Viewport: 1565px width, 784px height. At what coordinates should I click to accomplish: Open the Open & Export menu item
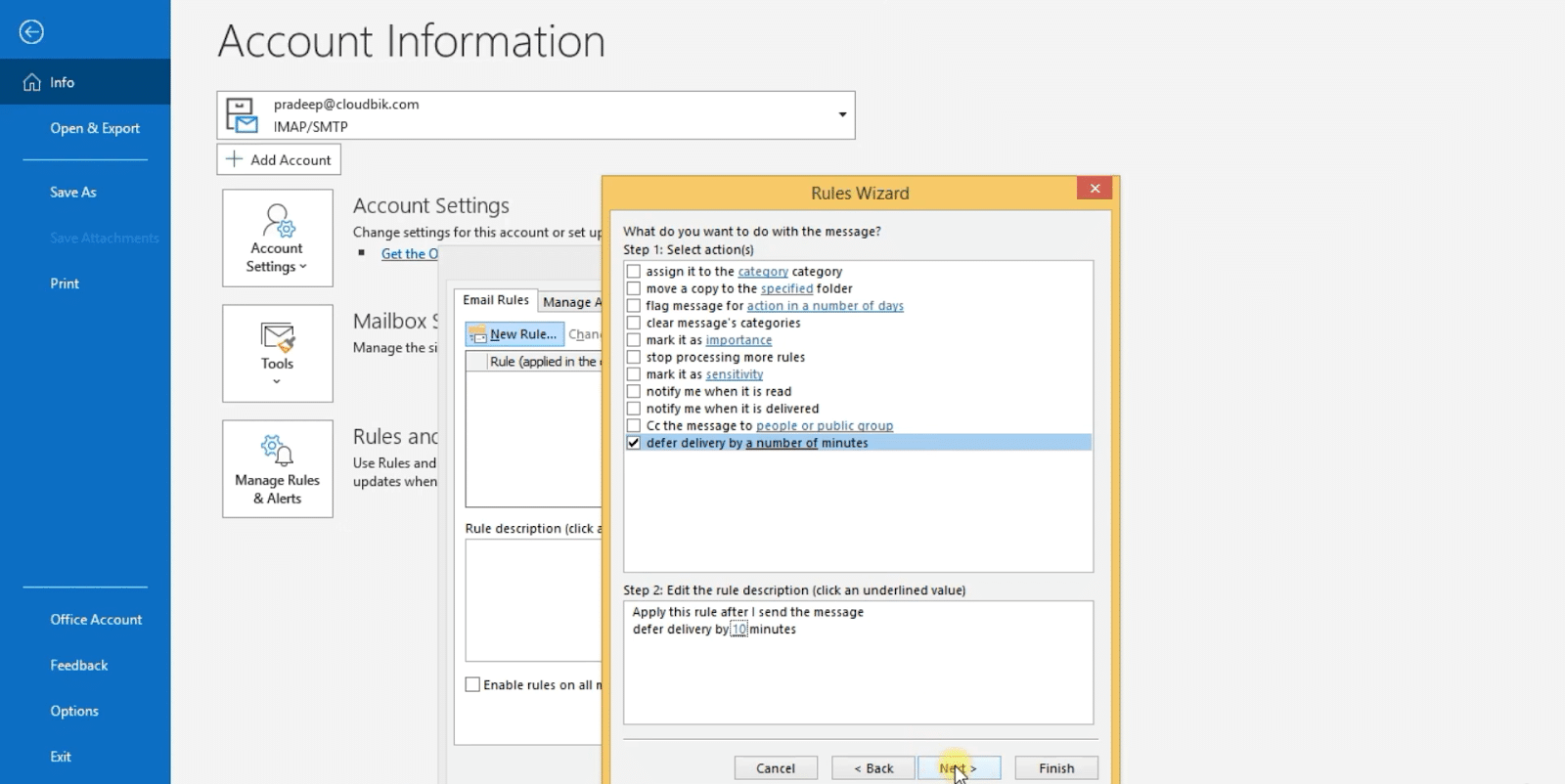95,128
